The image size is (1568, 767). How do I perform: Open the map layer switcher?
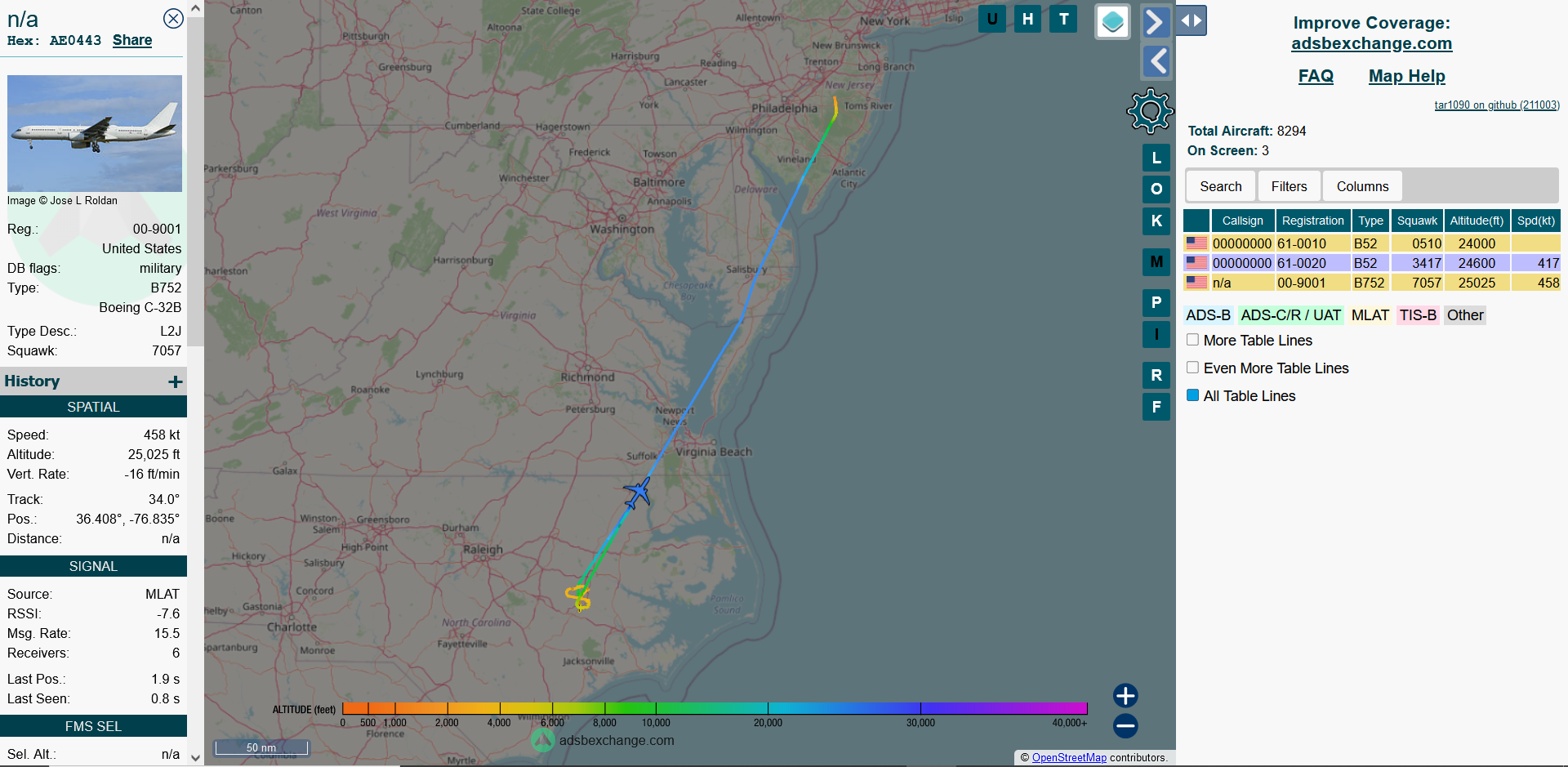pyautogui.click(x=1112, y=22)
